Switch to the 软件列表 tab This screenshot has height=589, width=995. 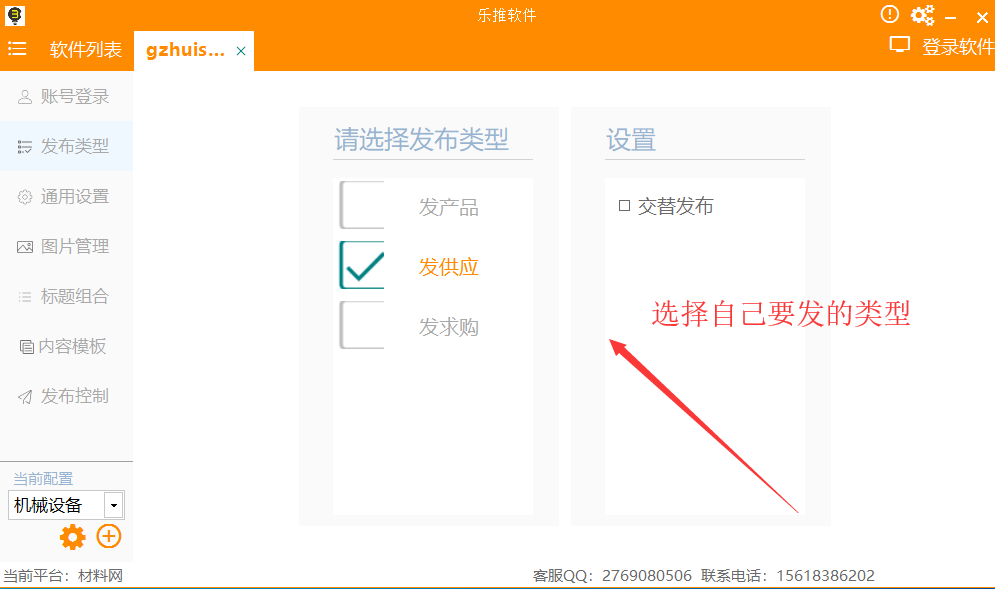(86, 50)
